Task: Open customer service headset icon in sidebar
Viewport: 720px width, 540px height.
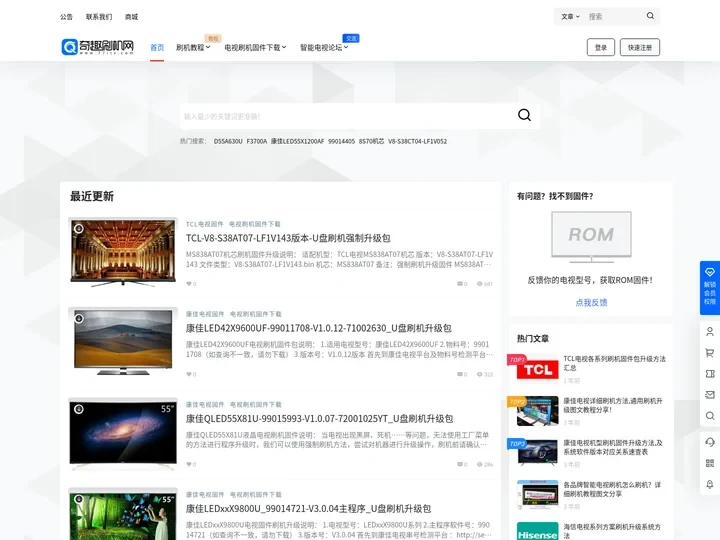Action: coord(709,442)
